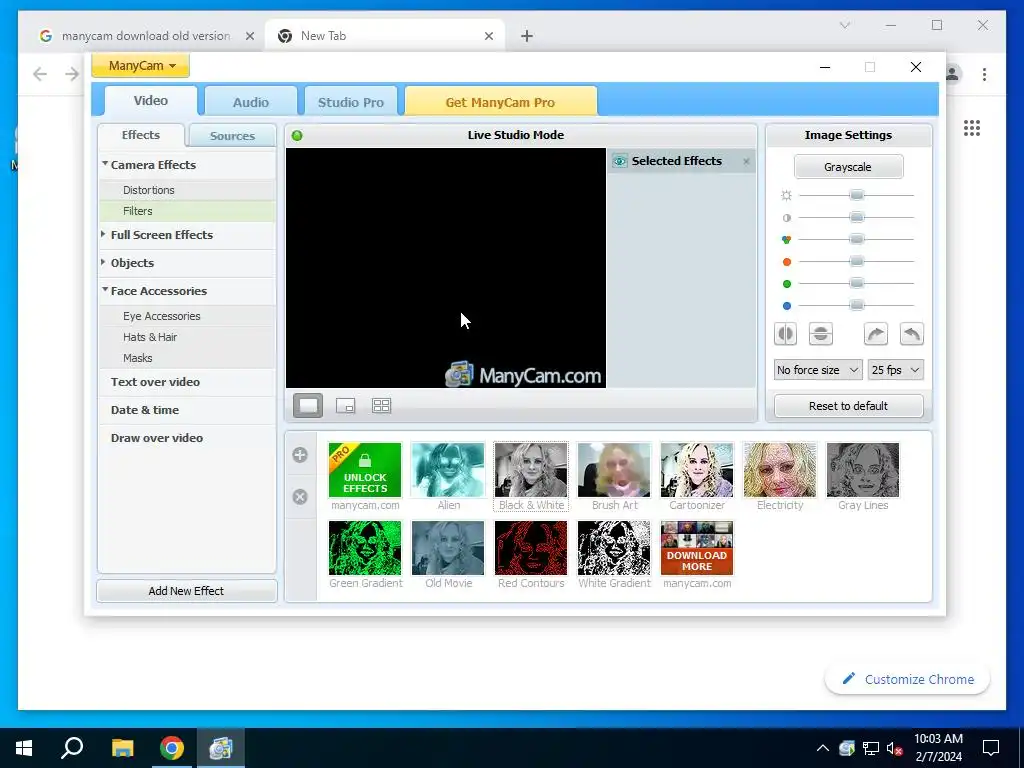
Task: Click the Chrome taskbar icon
Action: pyautogui.click(x=172, y=748)
